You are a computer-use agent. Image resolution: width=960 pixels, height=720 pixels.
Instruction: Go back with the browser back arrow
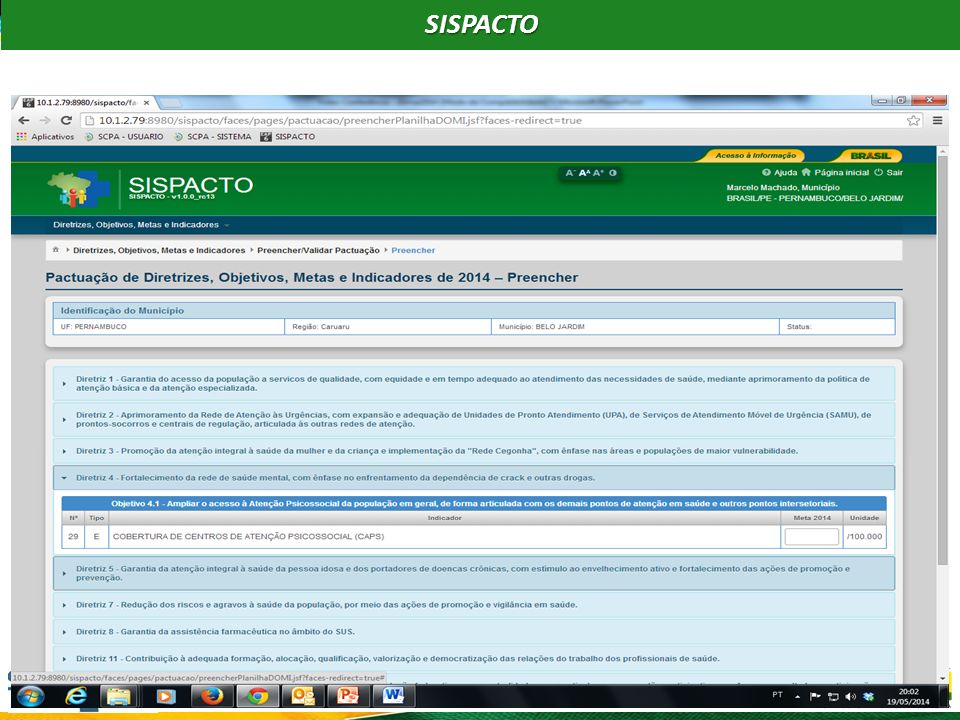(24, 121)
